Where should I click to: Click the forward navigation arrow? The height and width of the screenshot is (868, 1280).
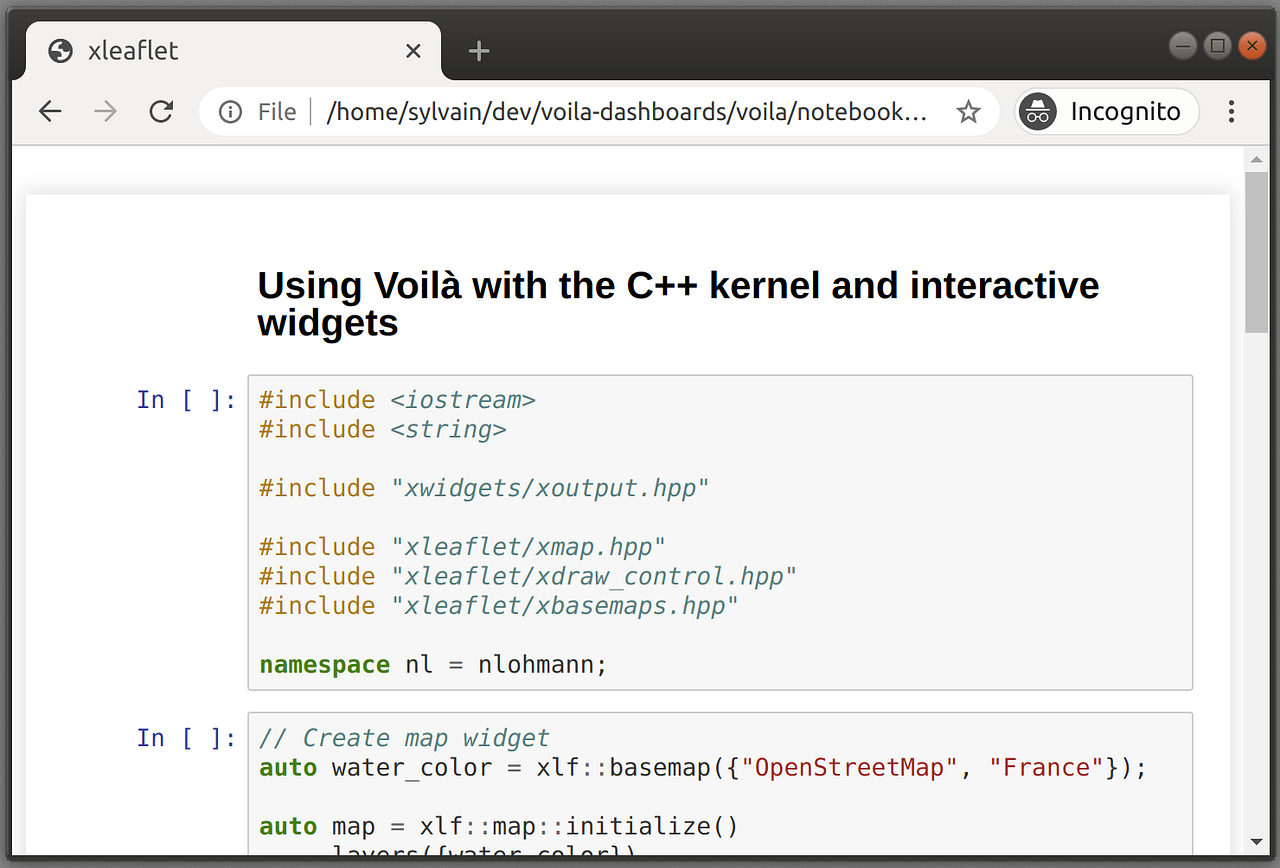(x=105, y=111)
